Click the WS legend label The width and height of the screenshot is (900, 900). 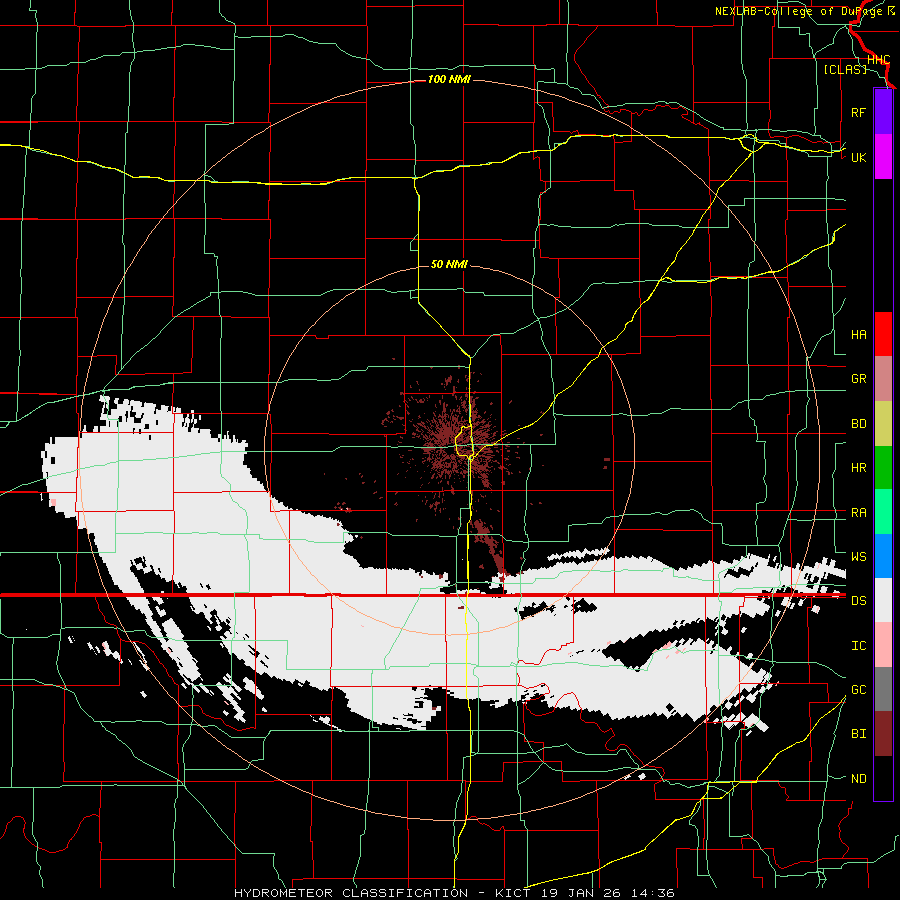(858, 557)
